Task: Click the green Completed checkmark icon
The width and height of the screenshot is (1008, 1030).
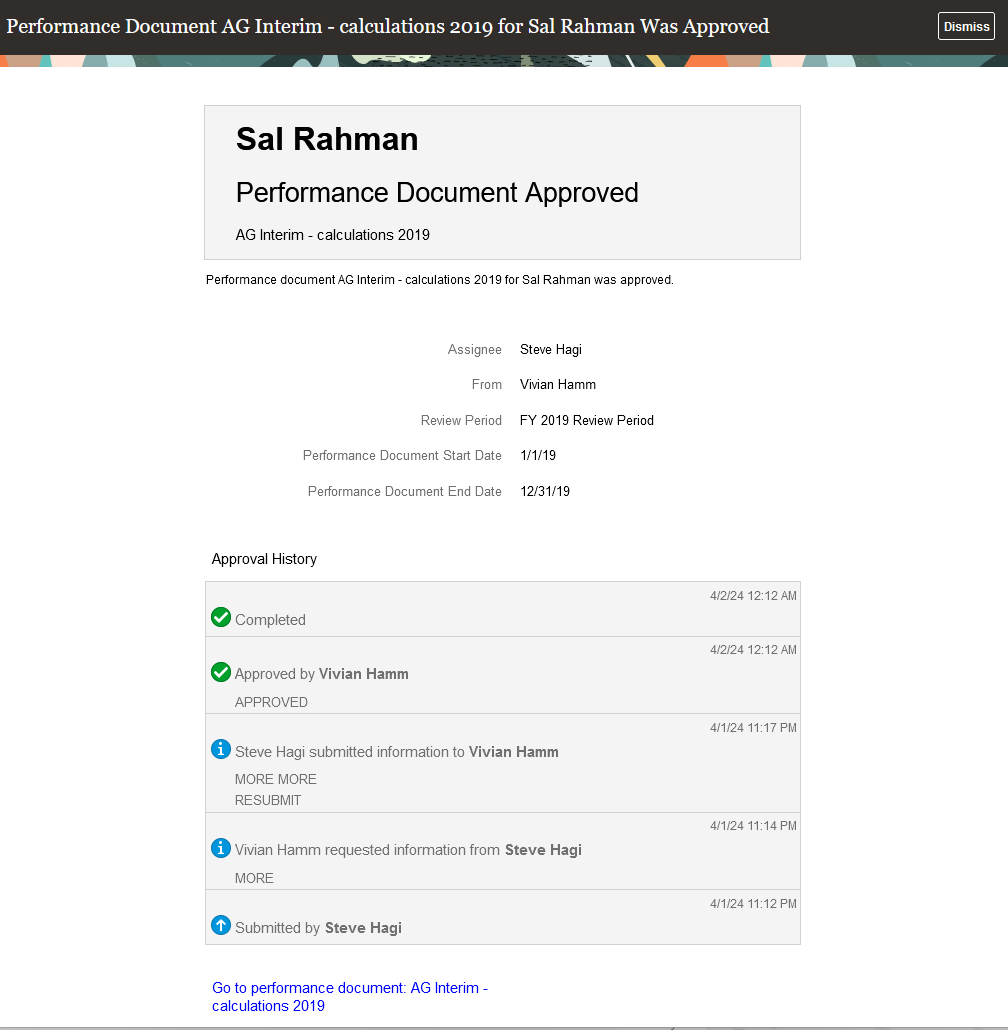Action: pyautogui.click(x=221, y=617)
